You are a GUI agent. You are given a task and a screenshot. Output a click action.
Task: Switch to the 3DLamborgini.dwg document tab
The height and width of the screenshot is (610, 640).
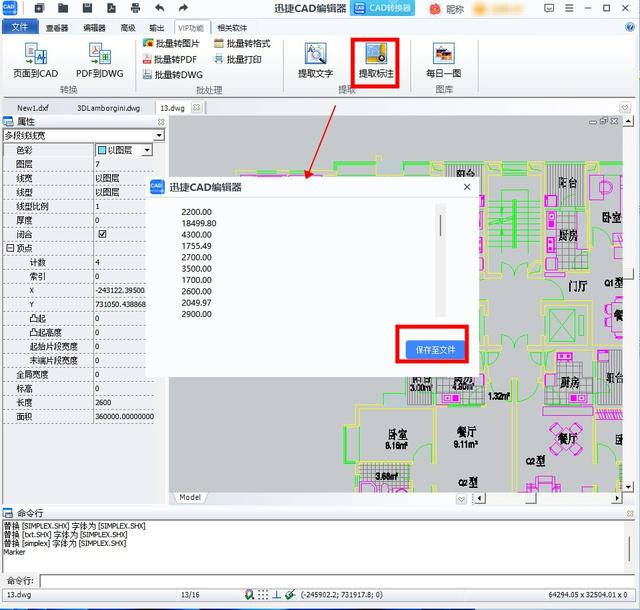click(109, 108)
